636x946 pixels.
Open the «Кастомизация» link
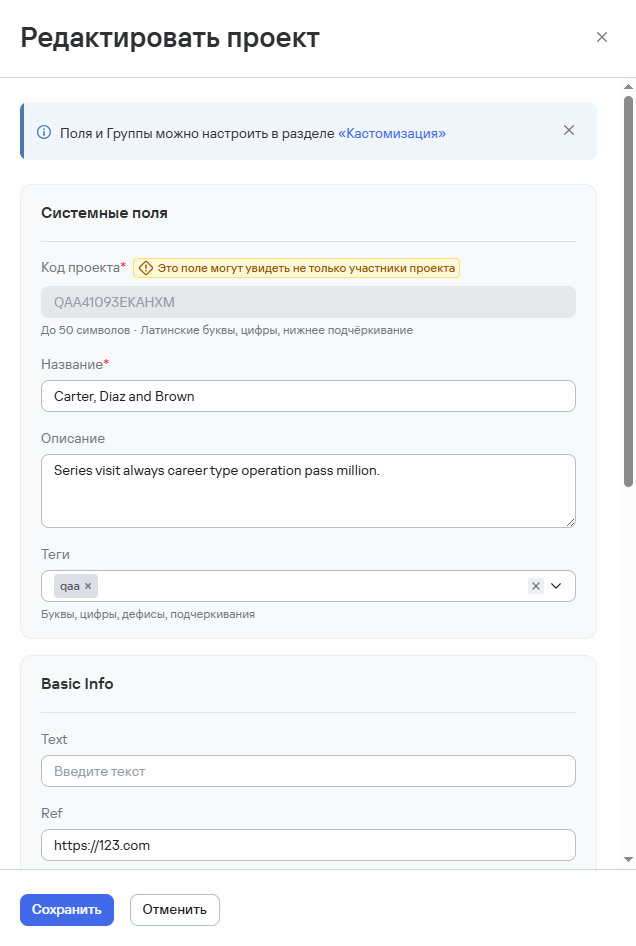coord(392,132)
